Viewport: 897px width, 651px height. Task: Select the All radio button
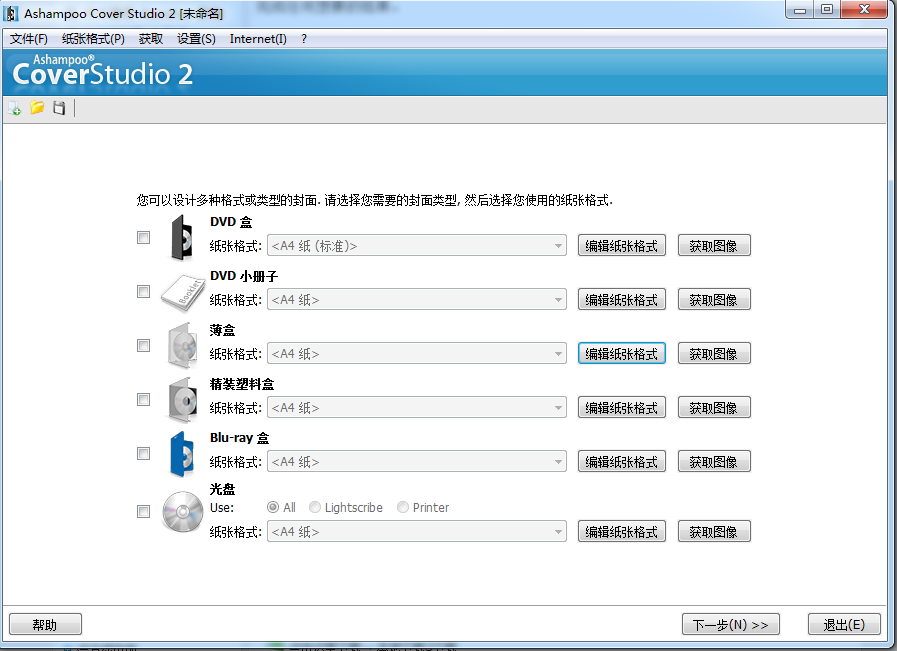tap(273, 507)
